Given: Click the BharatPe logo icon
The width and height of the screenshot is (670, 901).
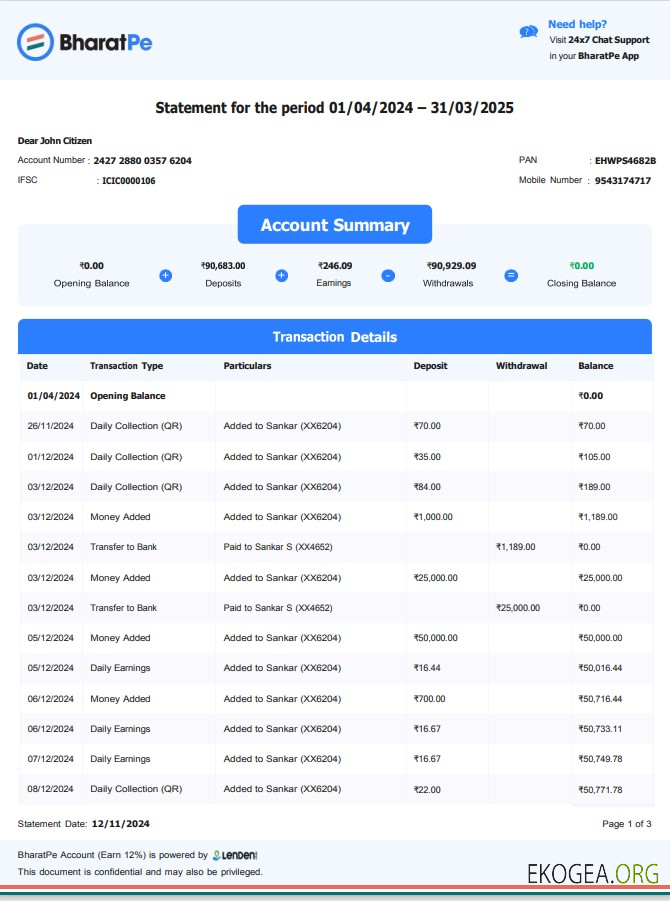Looking at the screenshot, I should point(35,42).
